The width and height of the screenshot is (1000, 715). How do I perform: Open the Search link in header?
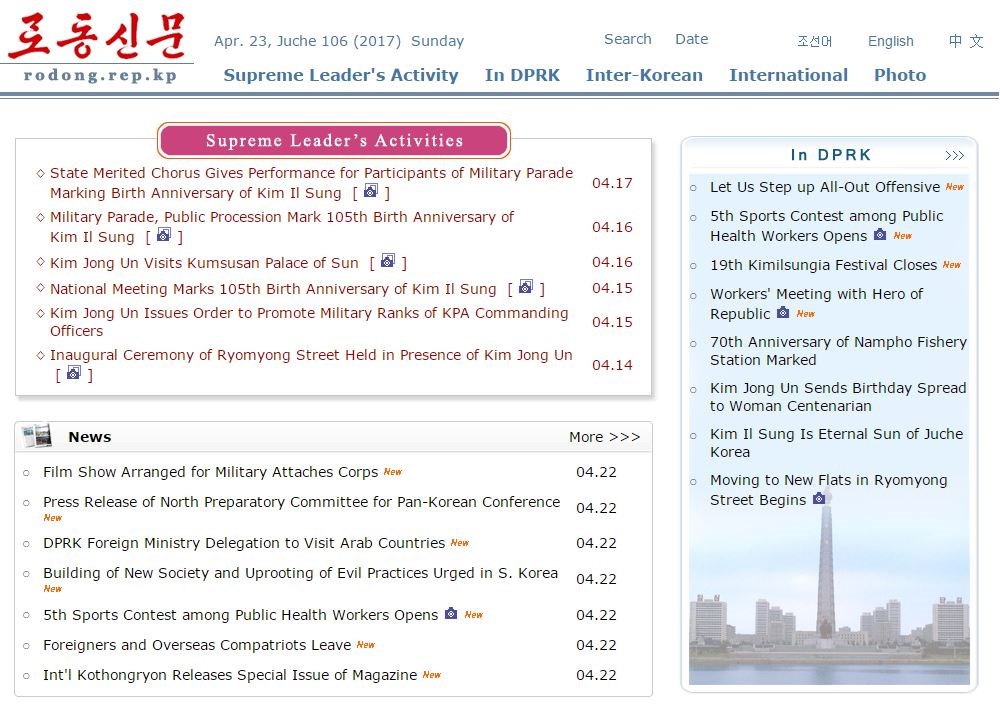[627, 39]
